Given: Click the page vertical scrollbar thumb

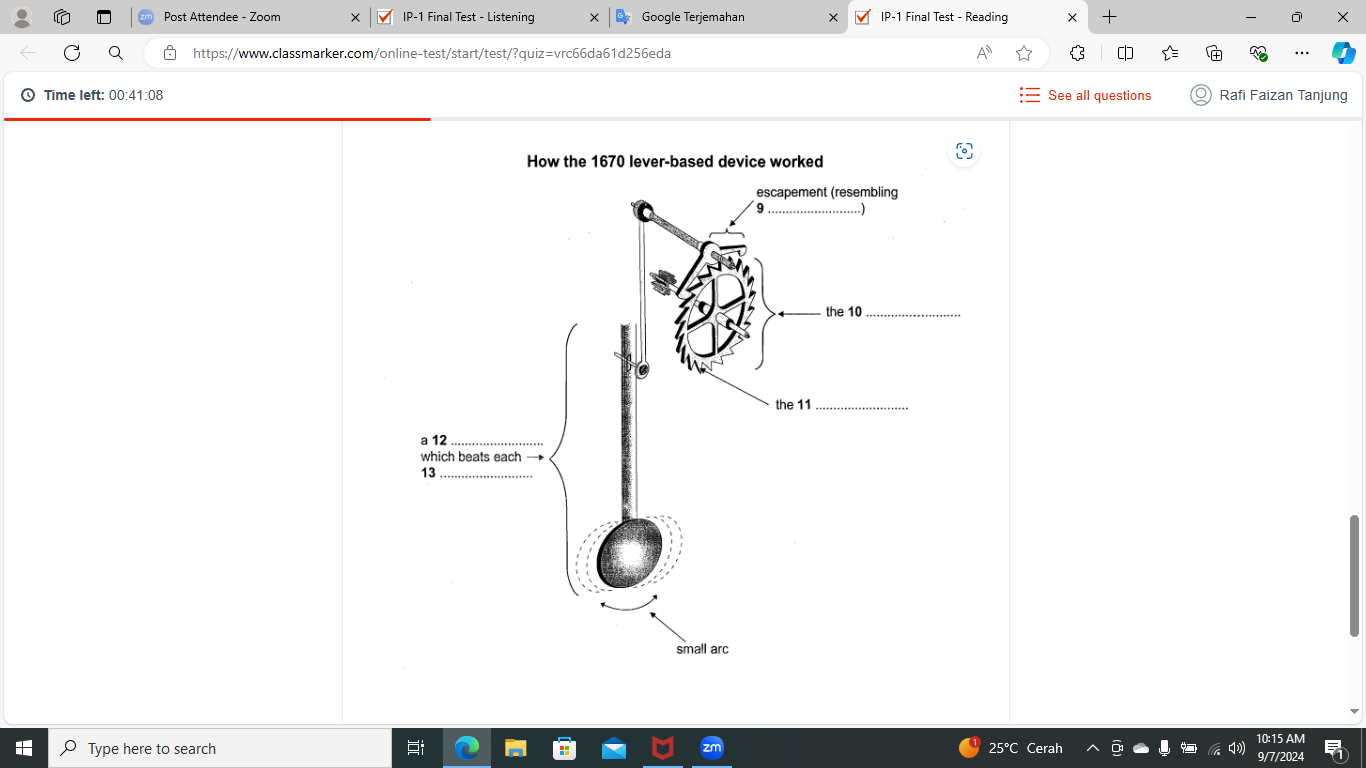Looking at the screenshot, I should 1355,575.
